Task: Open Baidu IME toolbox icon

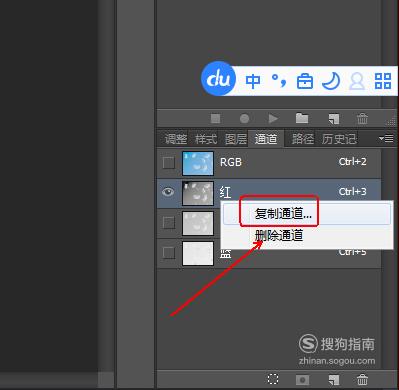Action: point(305,81)
